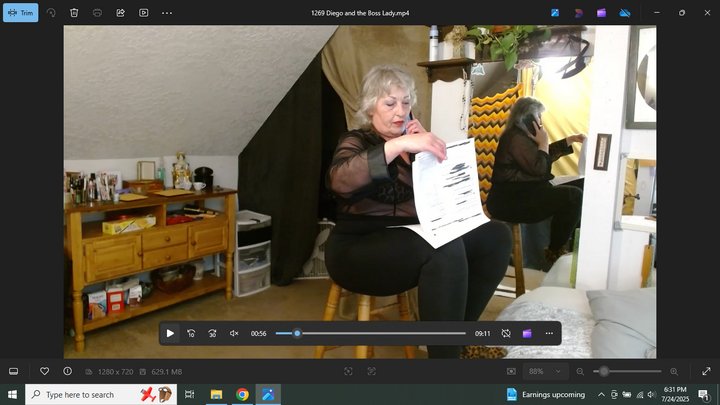Unmute the video volume
The height and width of the screenshot is (405, 720).
(x=234, y=333)
